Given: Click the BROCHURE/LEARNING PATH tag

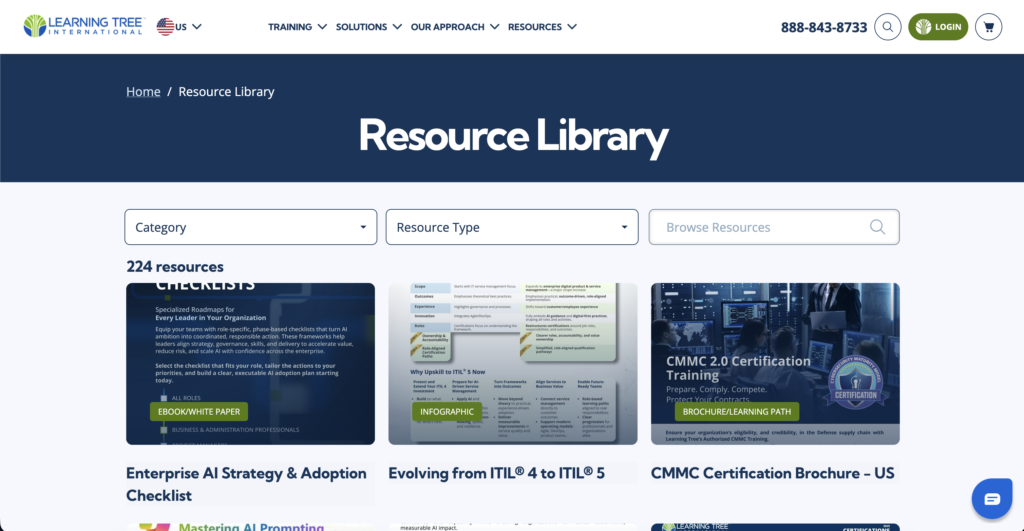Looking at the screenshot, I should point(737,411).
